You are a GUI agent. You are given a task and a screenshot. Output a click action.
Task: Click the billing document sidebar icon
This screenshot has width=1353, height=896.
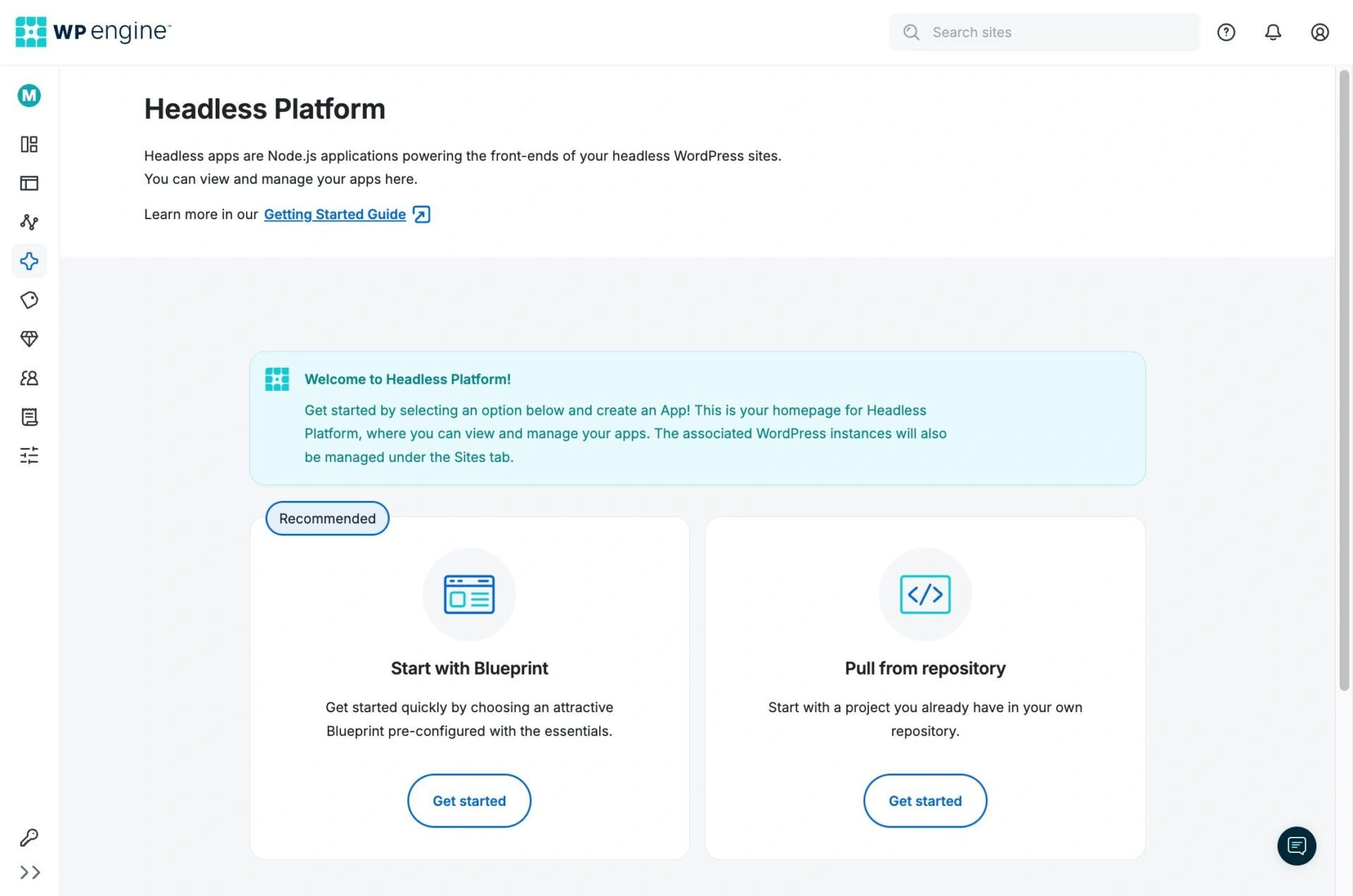tap(29, 417)
